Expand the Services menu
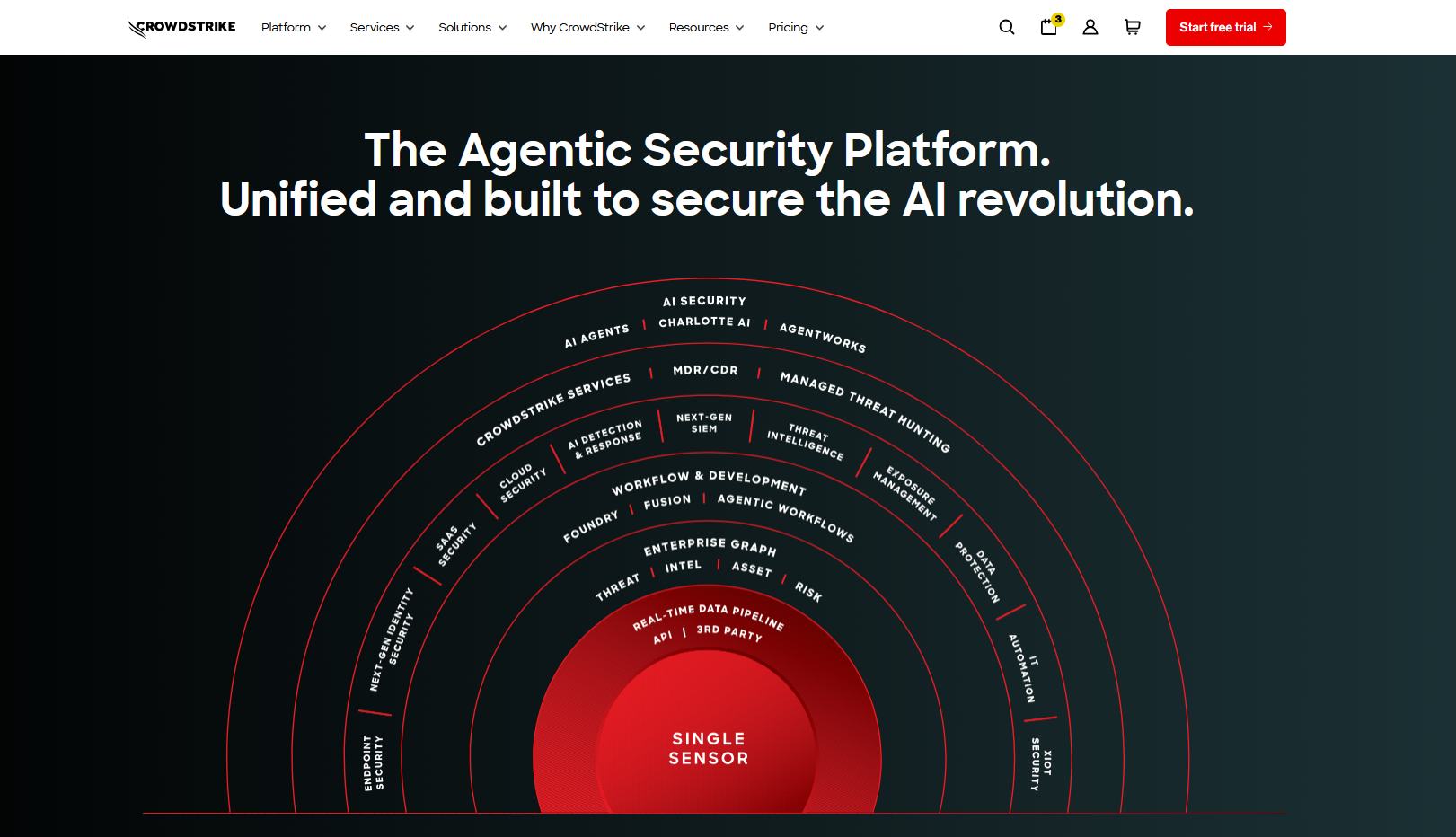The height and width of the screenshot is (837, 1456). pyautogui.click(x=383, y=28)
